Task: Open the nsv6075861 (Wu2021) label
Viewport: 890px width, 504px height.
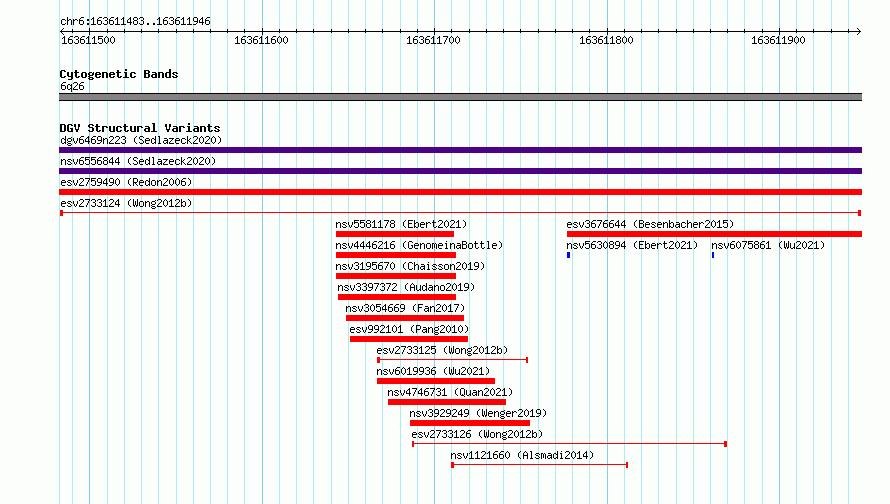Action: point(768,245)
